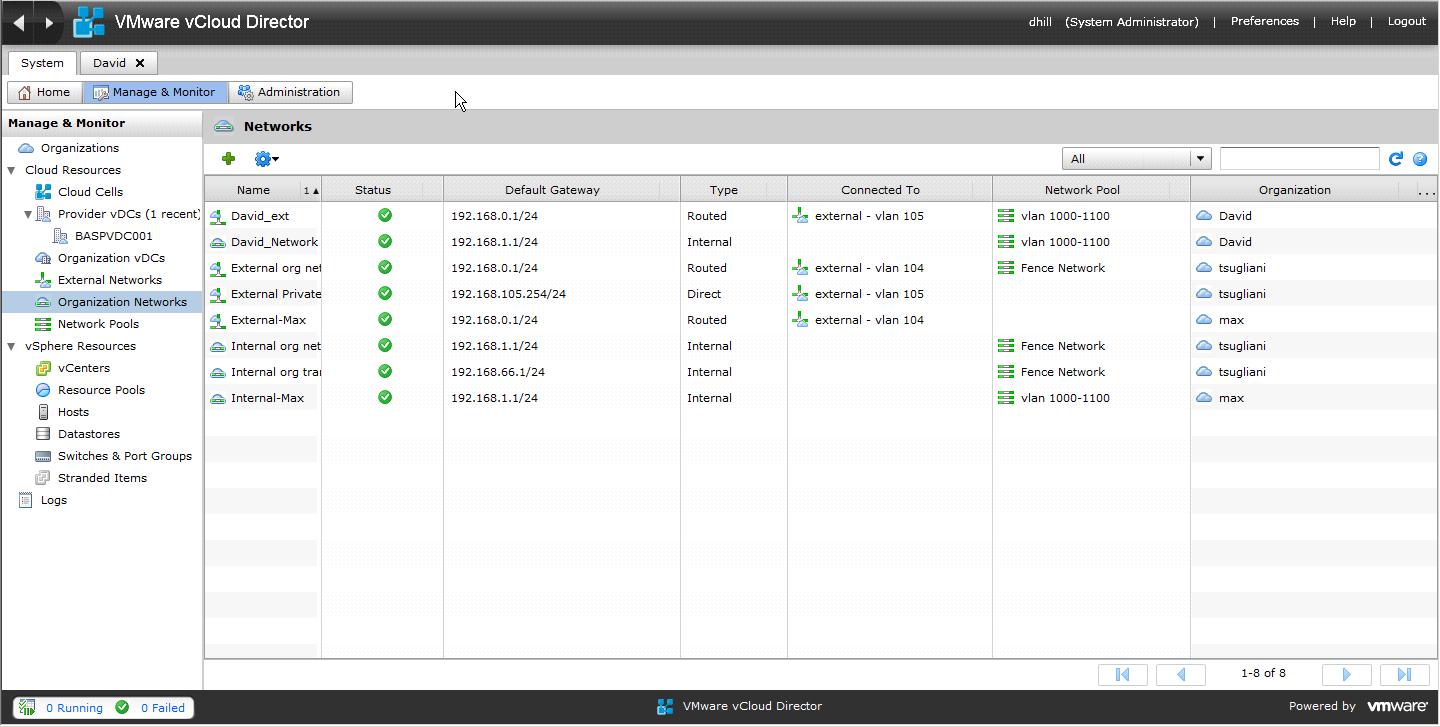The height and width of the screenshot is (727, 1440).
Task: Open Preferences link
Action: (1265, 21)
